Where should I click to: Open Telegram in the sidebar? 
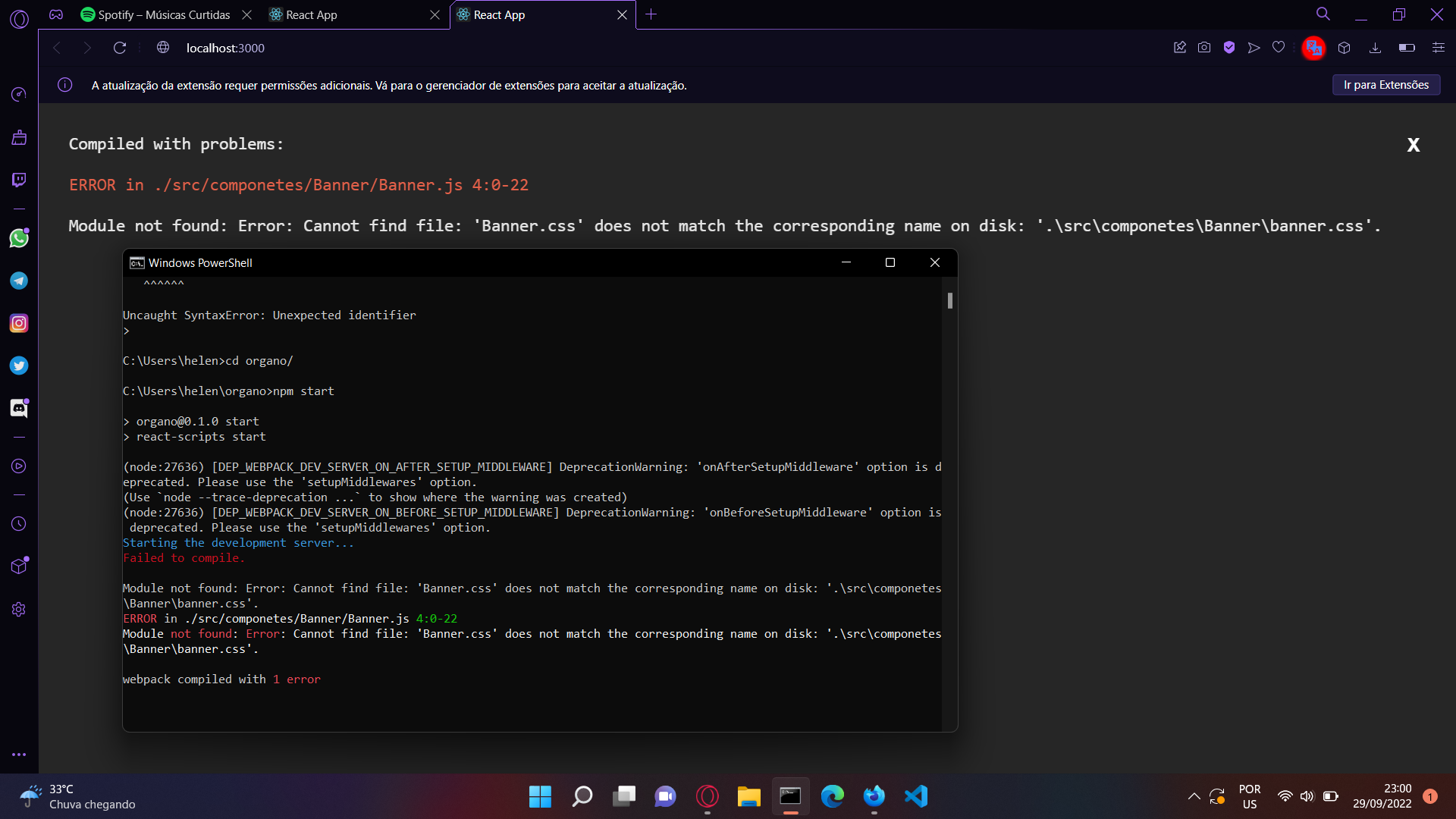tap(19, 281)
